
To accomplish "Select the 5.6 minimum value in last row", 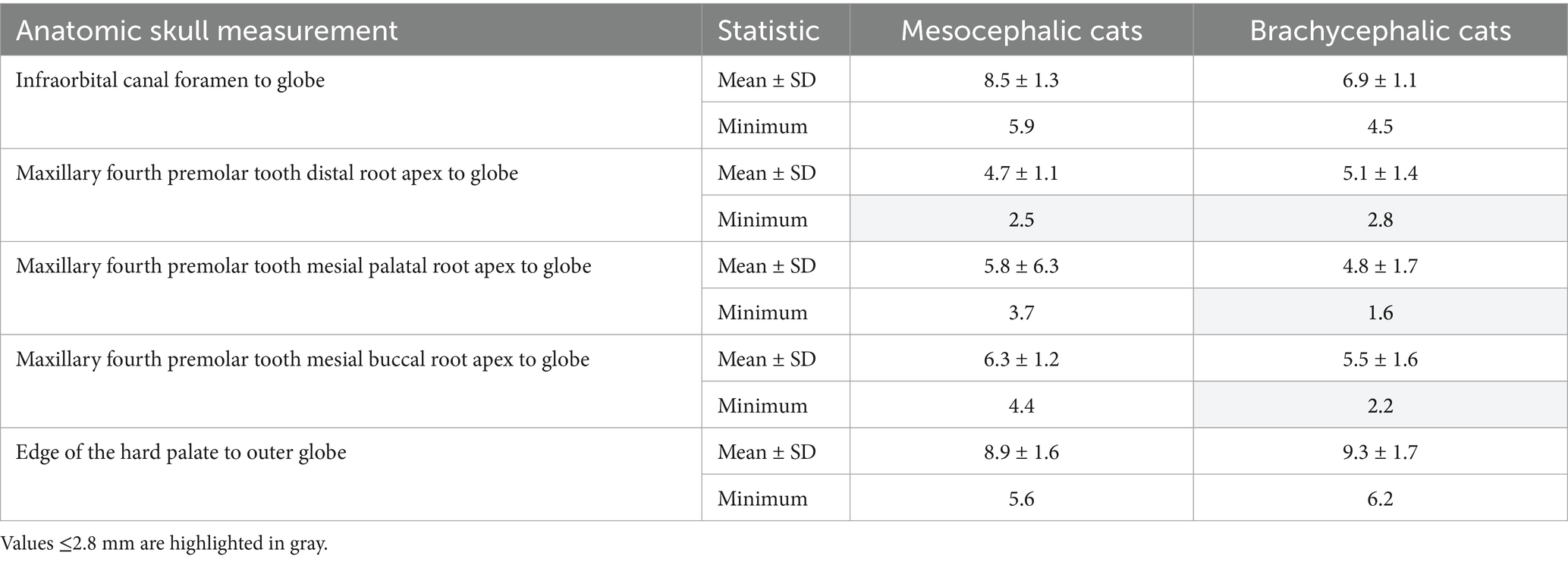I will coord(1021,498).
